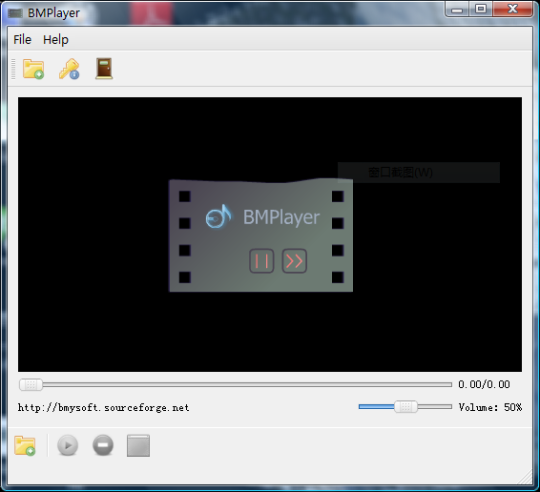Click the exit door icon
540x492 pixels.
104,69
